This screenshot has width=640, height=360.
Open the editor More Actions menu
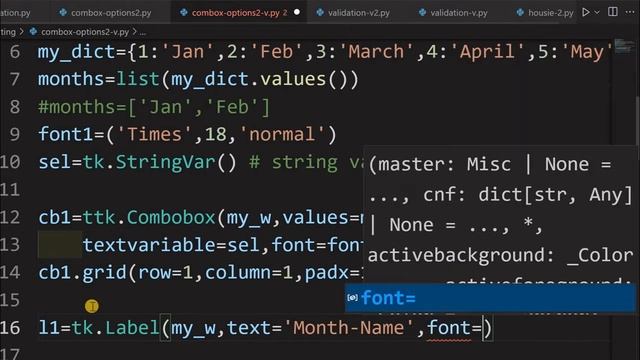(630, 12)
